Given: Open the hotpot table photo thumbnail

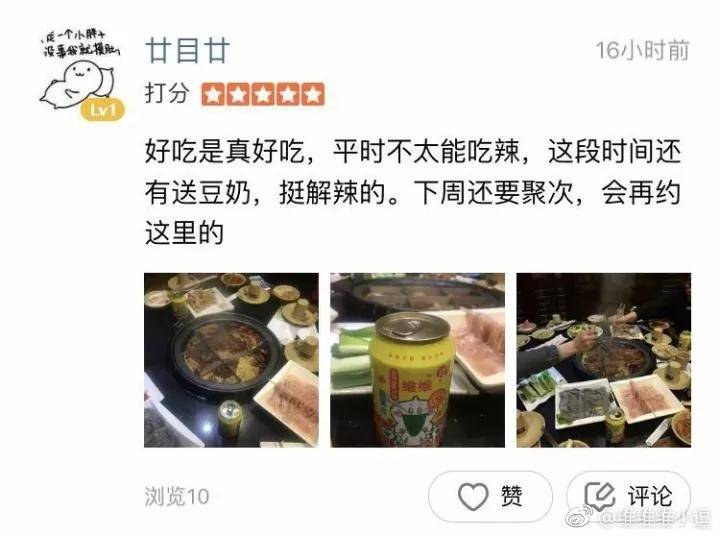Looking at the screenshot, I should pos(231,360).
